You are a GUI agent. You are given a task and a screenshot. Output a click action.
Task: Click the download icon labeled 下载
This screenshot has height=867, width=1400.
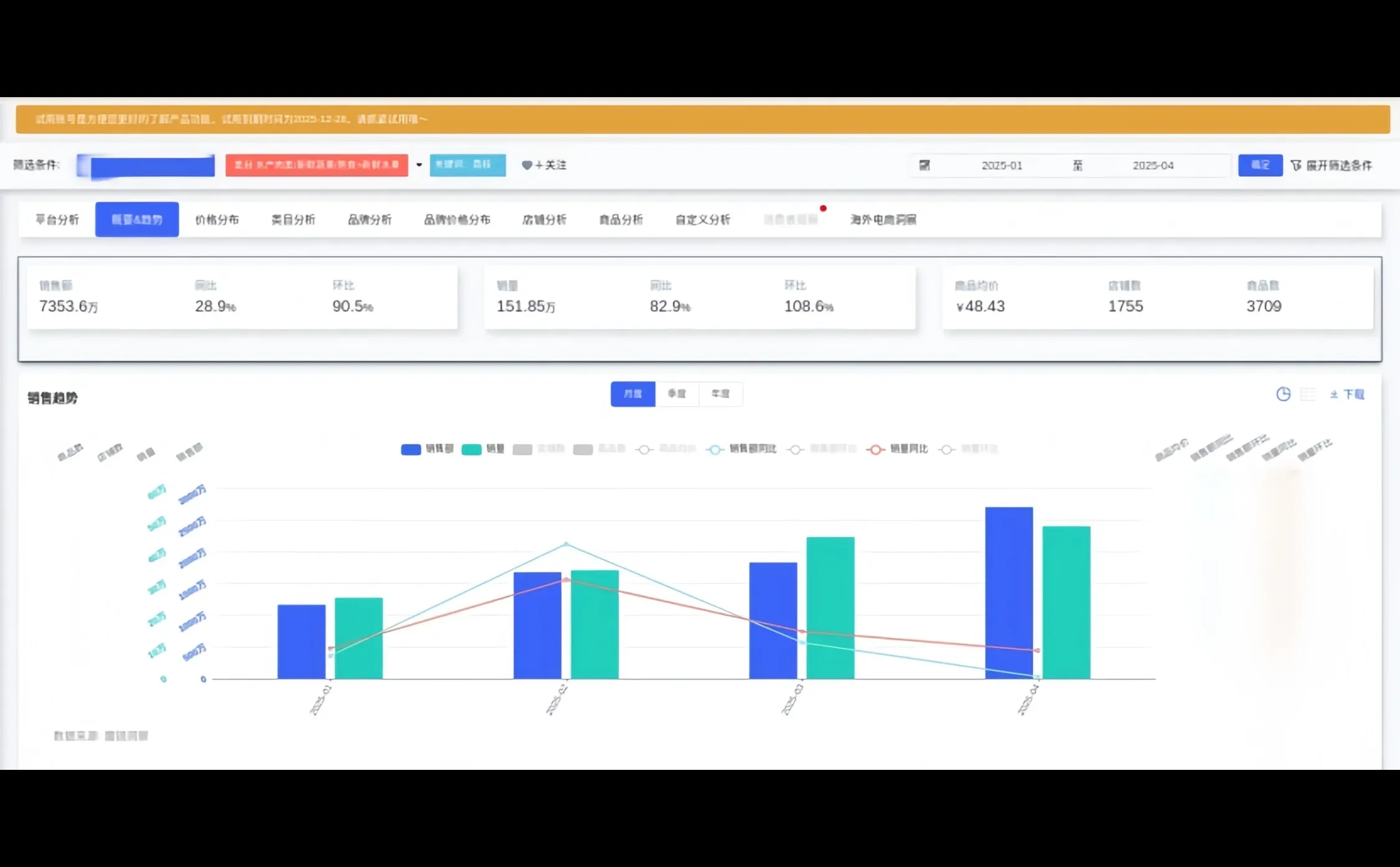[x=1334, y=394]
